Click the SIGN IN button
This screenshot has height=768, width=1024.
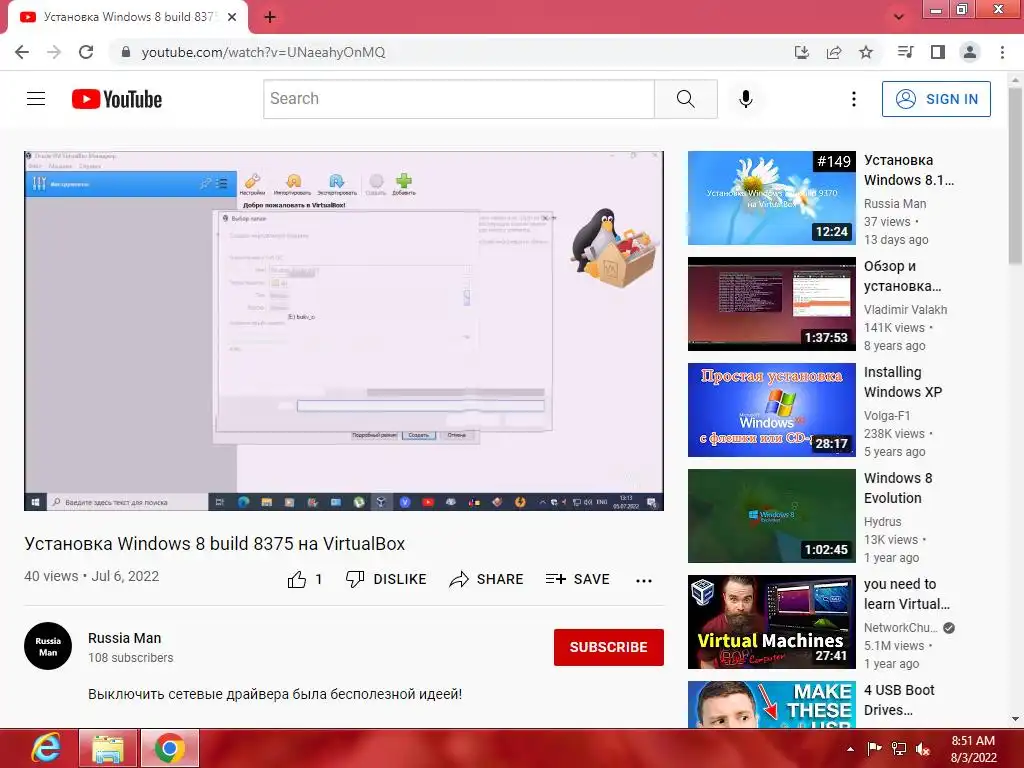point(936,99)
